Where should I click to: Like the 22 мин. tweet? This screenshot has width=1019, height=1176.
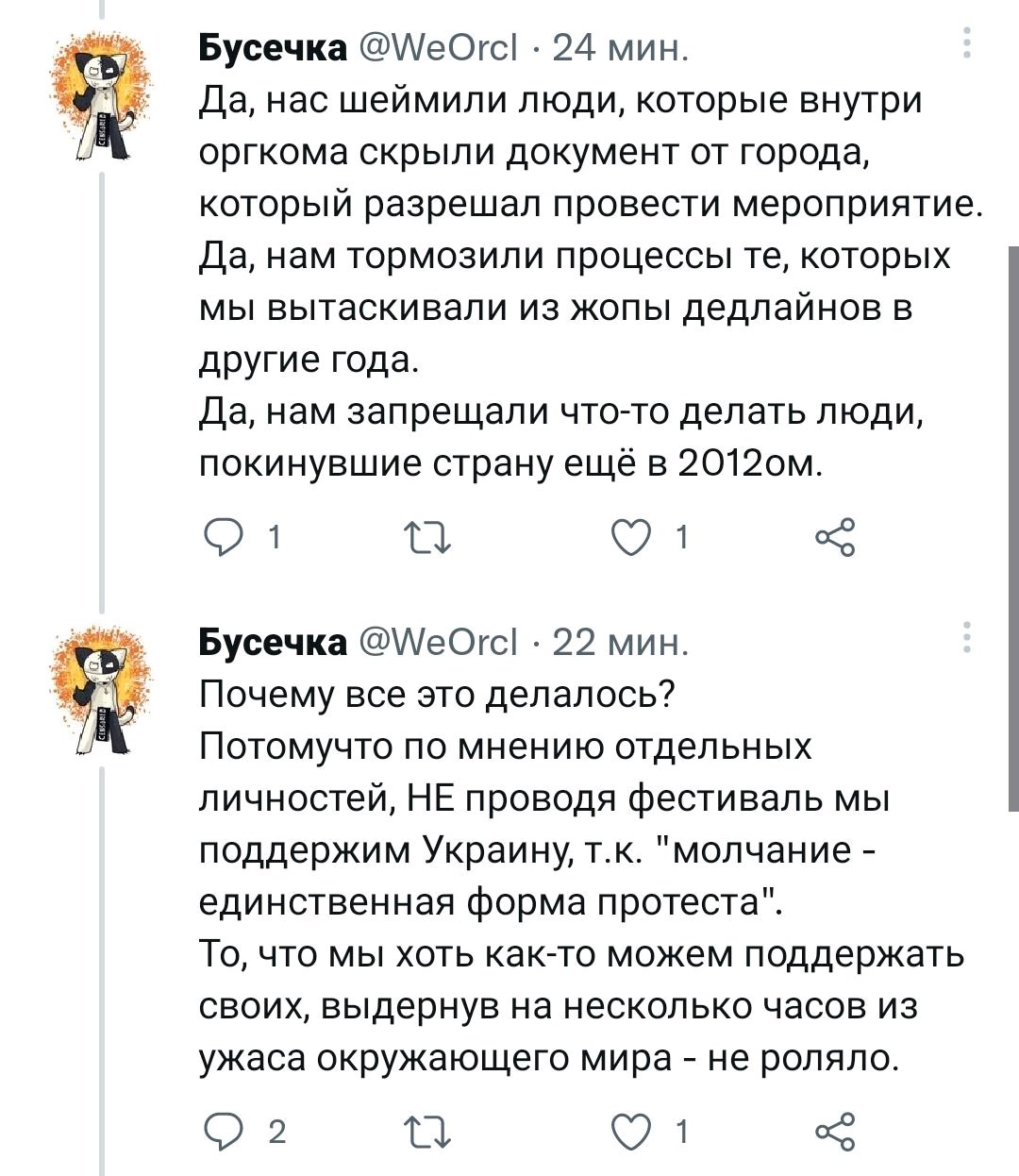pyautogui.click(x=628, y=1131)
